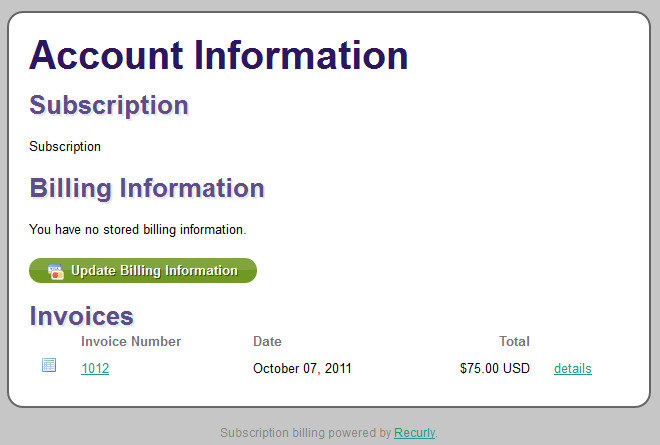Viewport: 660px width, 445px height.
Task: Click the Account Information page heading
Action: pos(219,55)
